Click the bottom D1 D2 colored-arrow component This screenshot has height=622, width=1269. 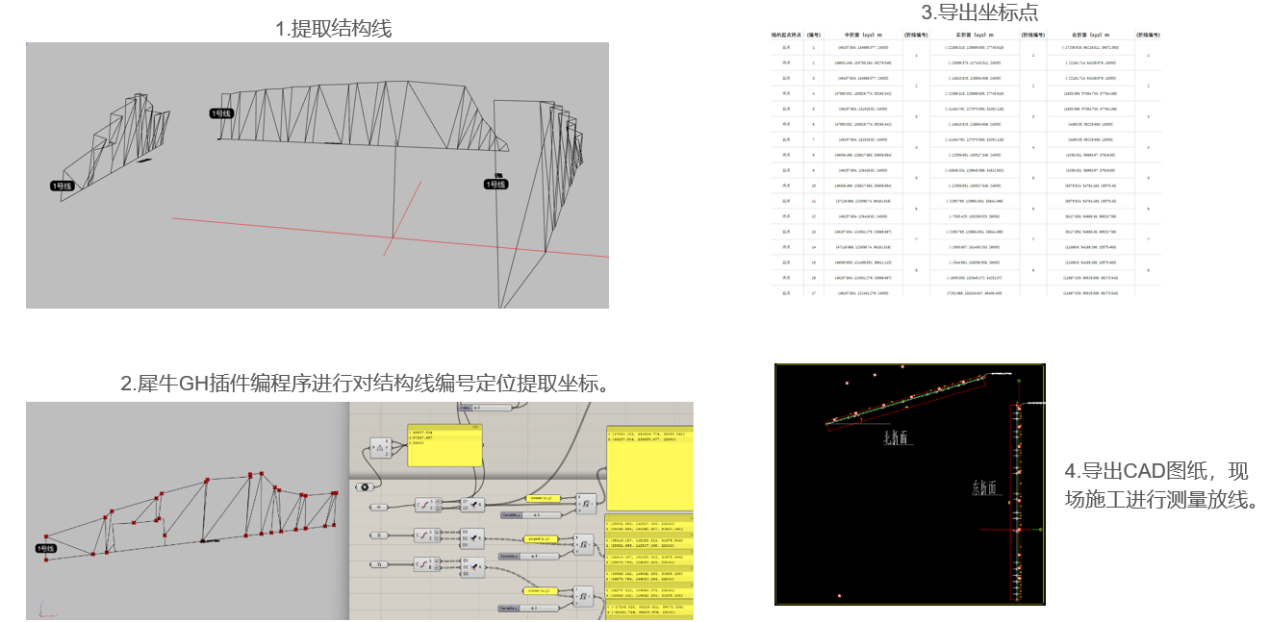[471, 567]
